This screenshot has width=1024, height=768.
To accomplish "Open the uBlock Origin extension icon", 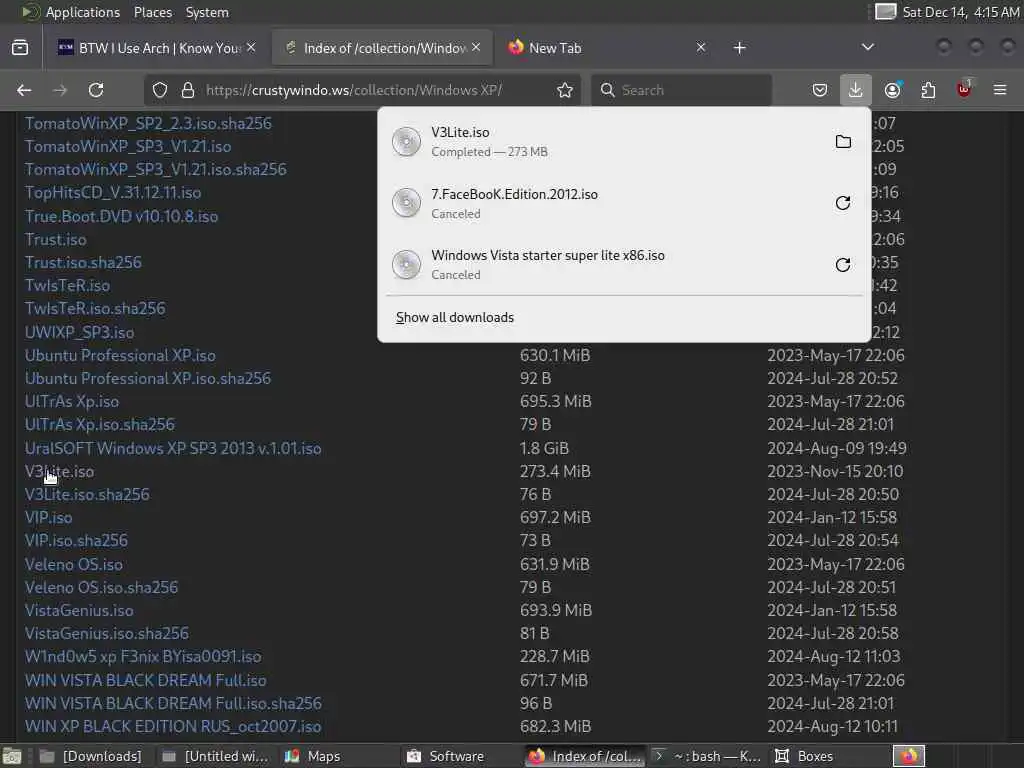I will click(x=964, y=89).
